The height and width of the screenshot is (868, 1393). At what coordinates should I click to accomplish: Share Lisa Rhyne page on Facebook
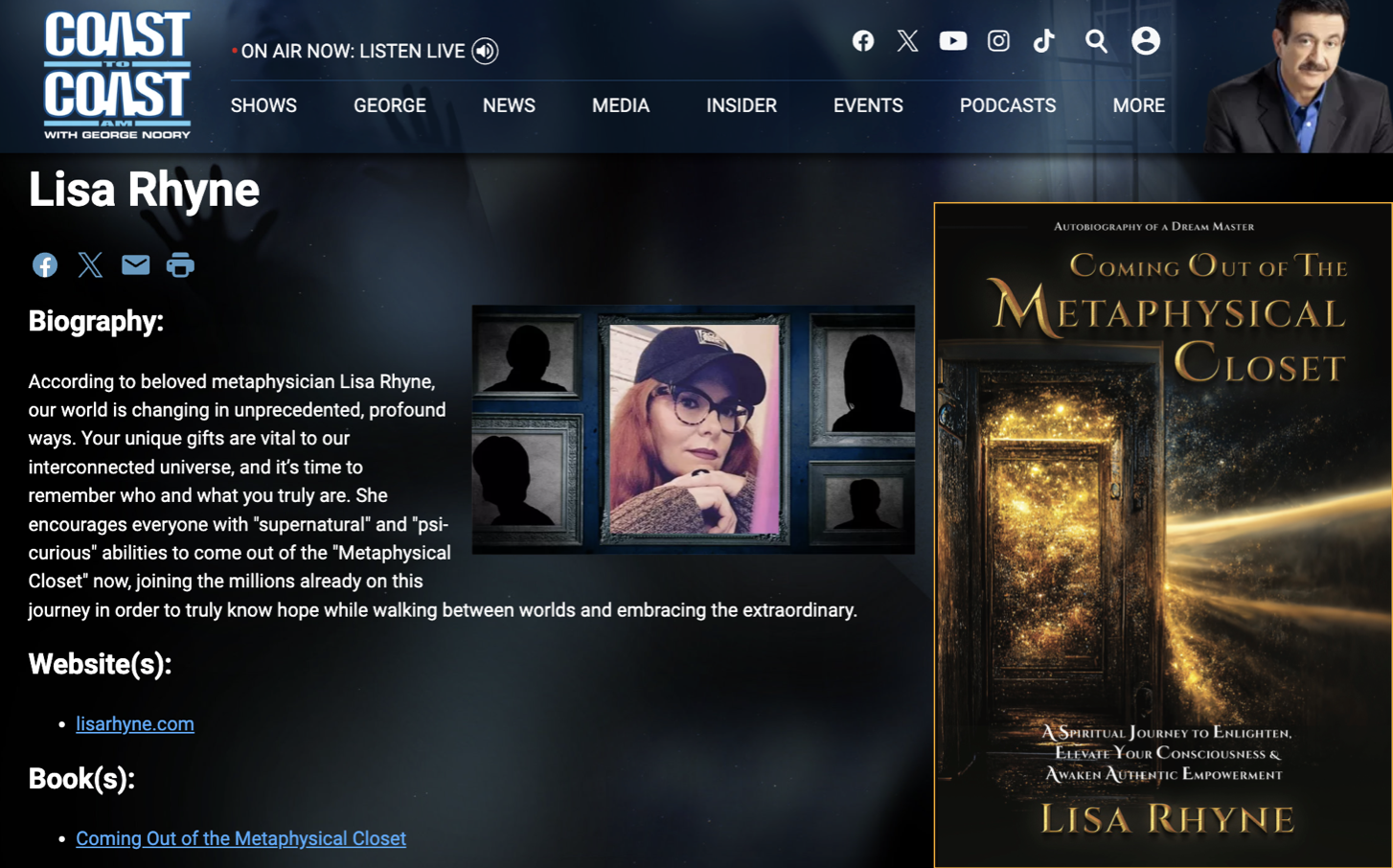click(x=45, y=265)
